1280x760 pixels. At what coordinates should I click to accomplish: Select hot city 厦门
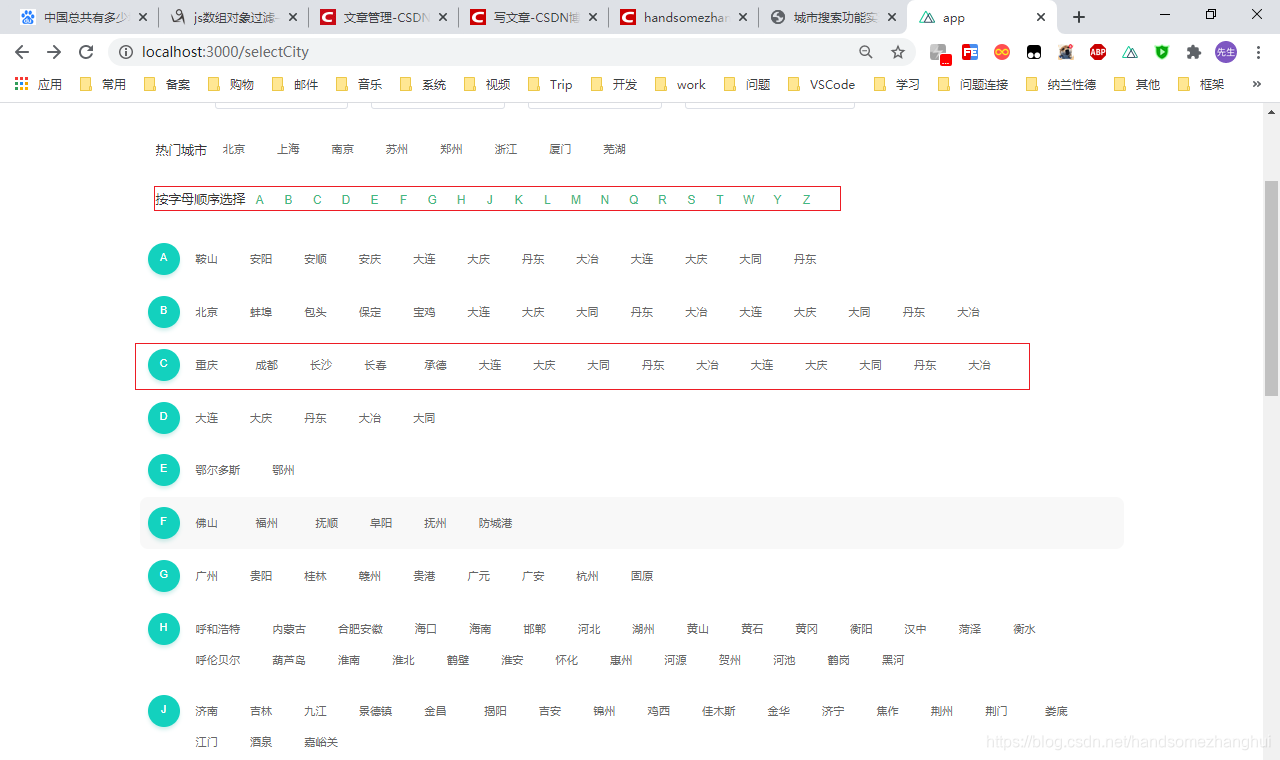click(x=560, y=149)
